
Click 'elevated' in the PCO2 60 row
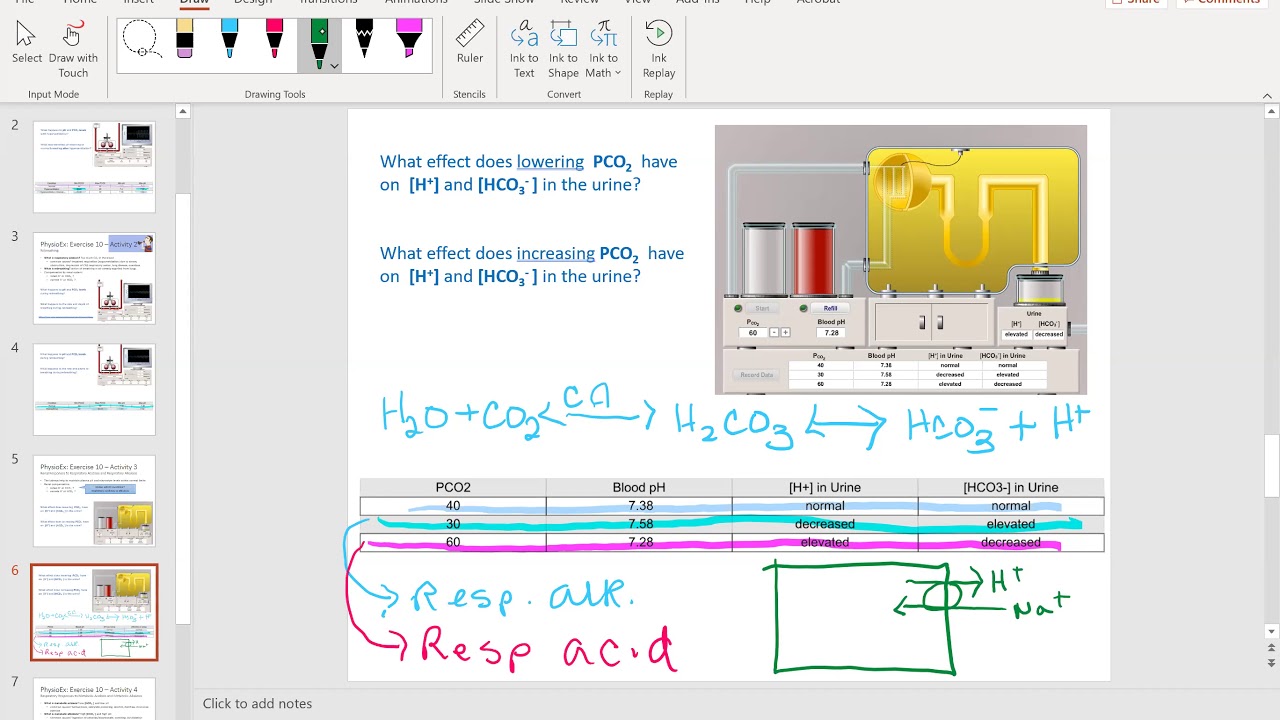[825, 542]
